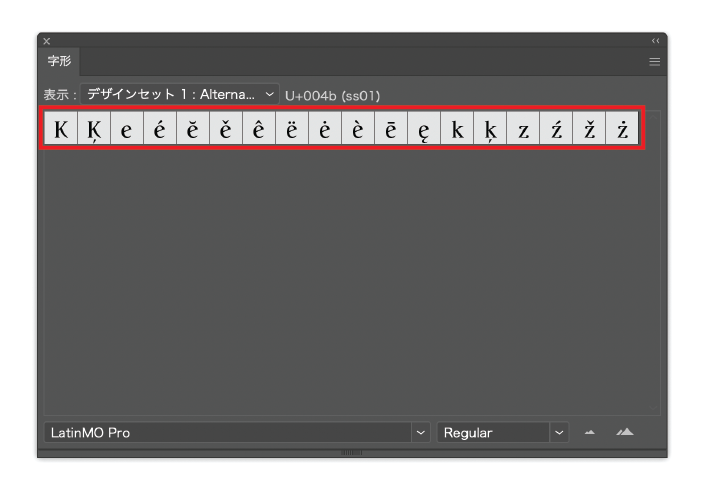Pick the plain lowercase e glyph
This screenshot has width=705, height=485.
pyautogui.click(x=127, y=131)
